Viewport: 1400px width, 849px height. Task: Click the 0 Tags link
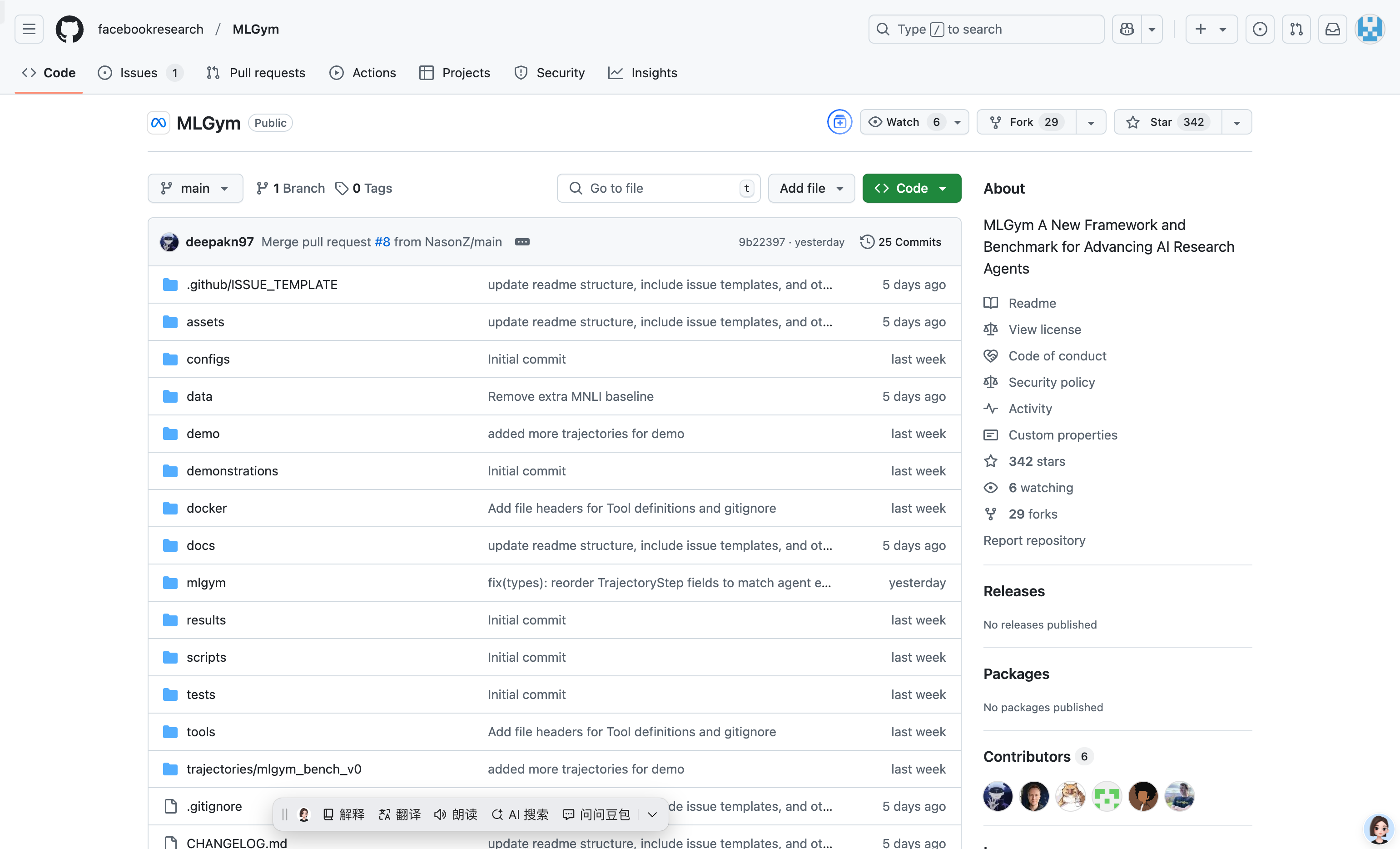click(364, 188)
